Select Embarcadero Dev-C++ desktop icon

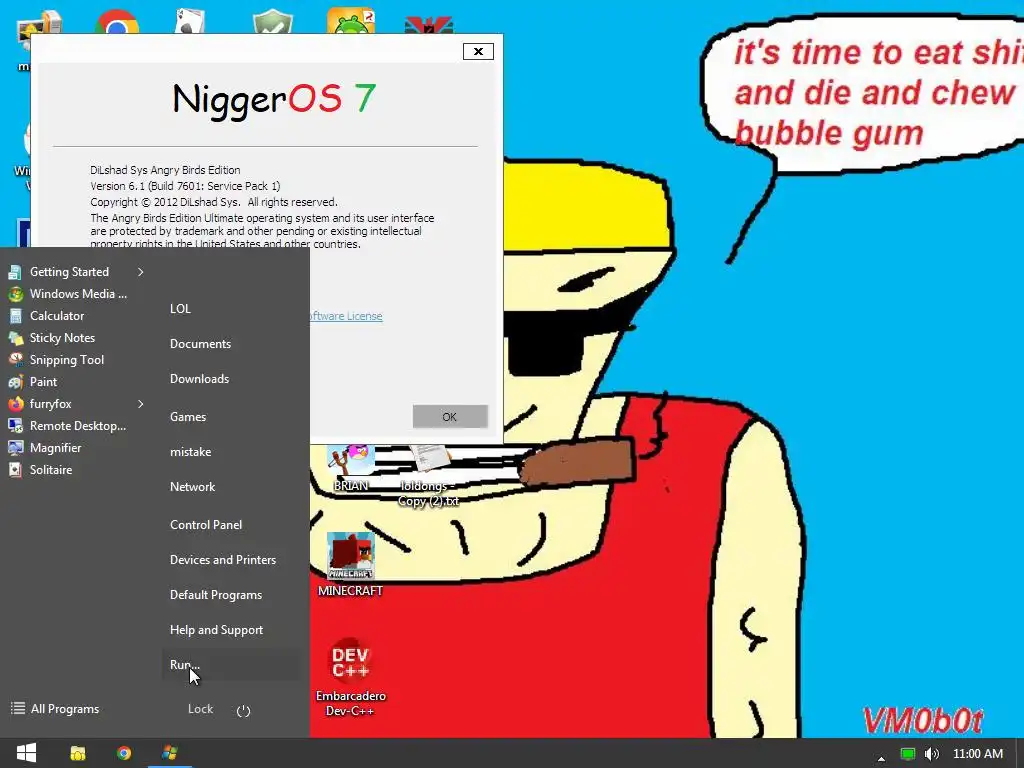click(x=351, y=677)
